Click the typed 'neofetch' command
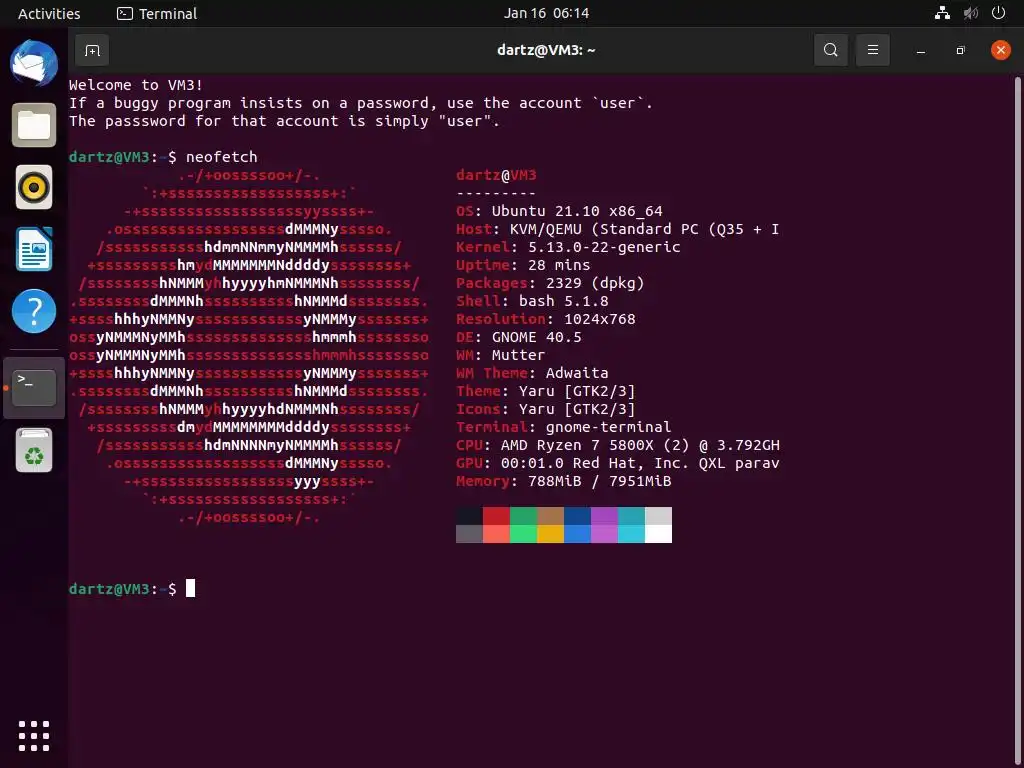Image resolution: width=1024 pixels, height=768 pixels. click(x=221, y=157)
